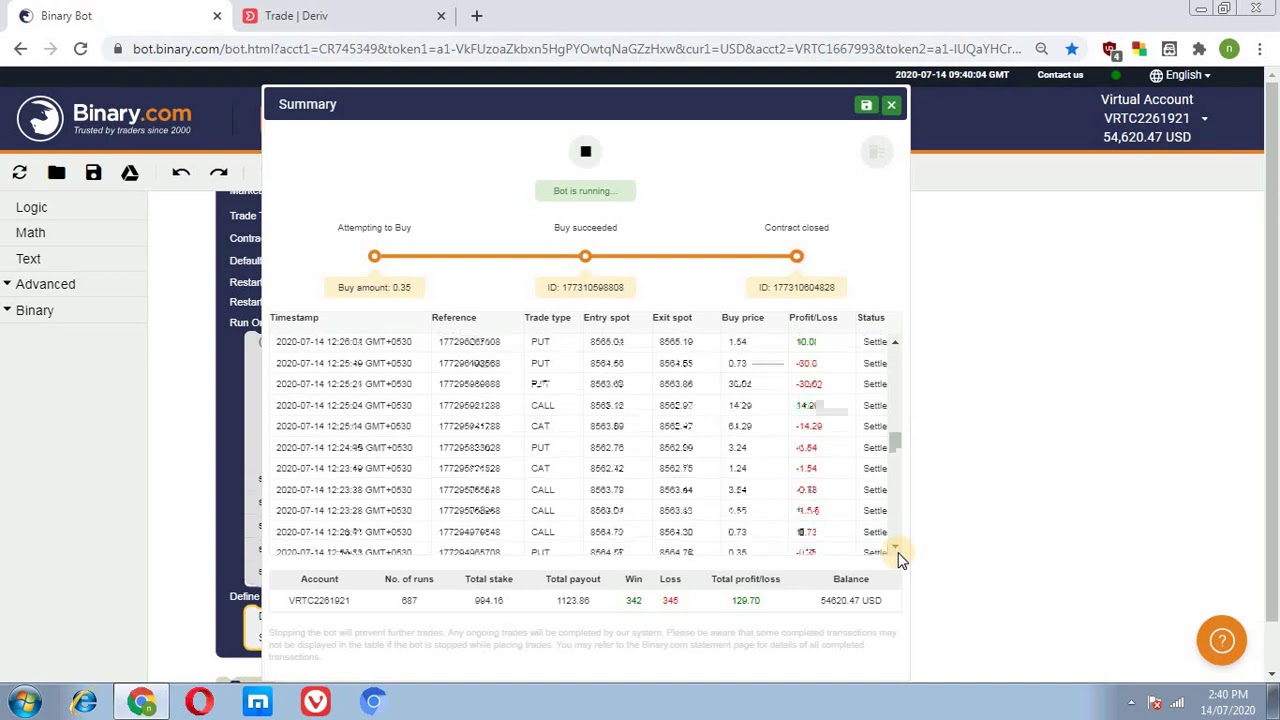Click the Contract closed progress step marker
Screen dimensions: 1280x720
click(796, 257)
